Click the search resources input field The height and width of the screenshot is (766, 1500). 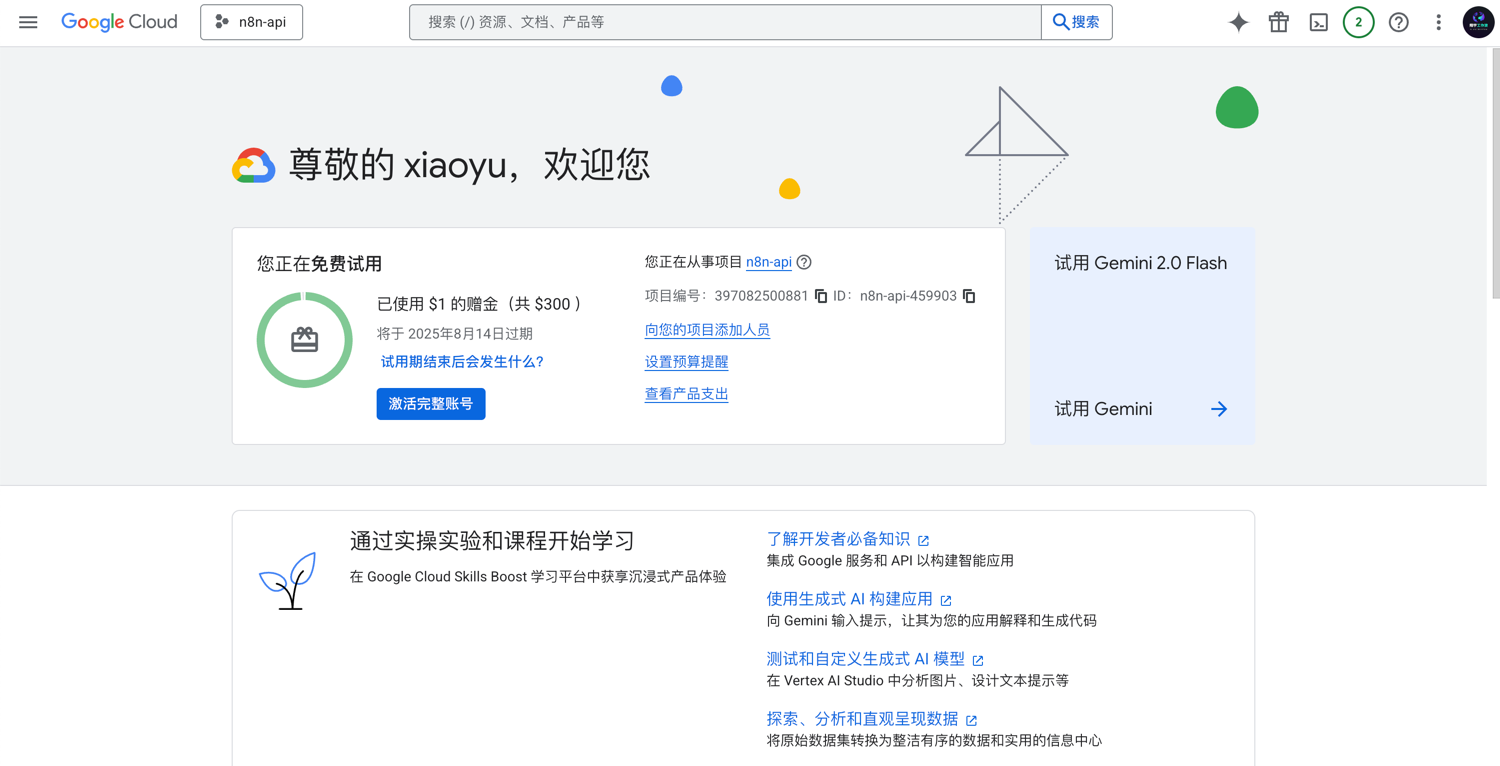click(723, 21)
